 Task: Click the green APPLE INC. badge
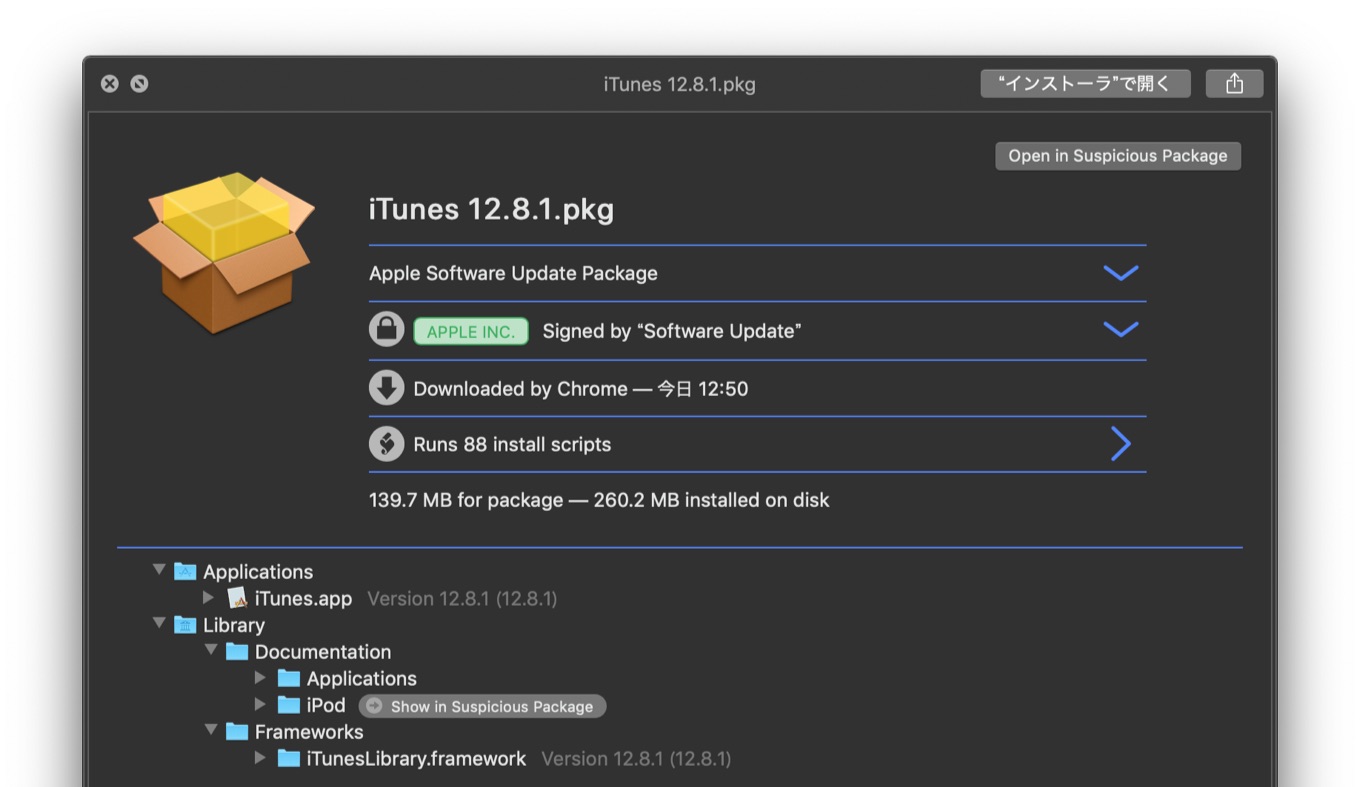coord(470,331)
